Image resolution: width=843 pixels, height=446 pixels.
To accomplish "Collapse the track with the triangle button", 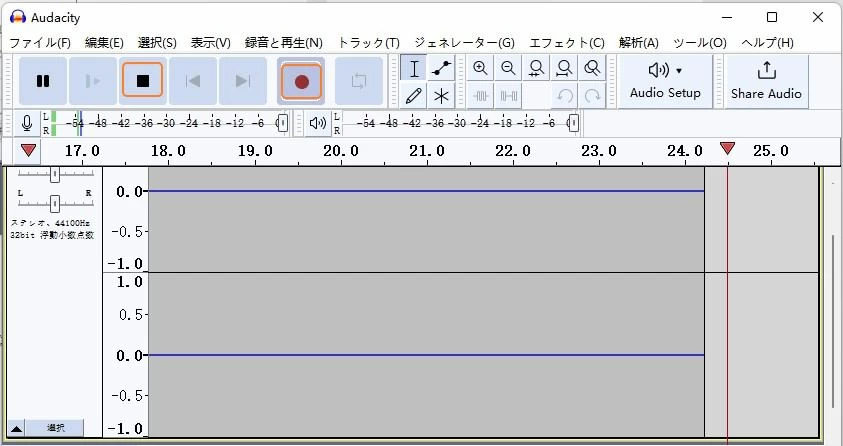I will pyautogui.click(x=18, y=428).
